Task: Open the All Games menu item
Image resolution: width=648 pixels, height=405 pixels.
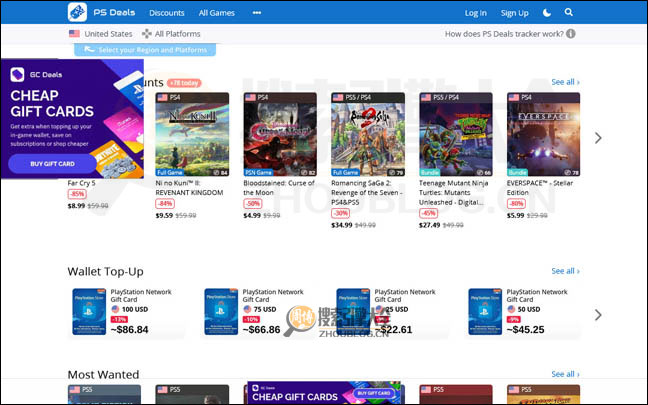Action: coord(217,13)
